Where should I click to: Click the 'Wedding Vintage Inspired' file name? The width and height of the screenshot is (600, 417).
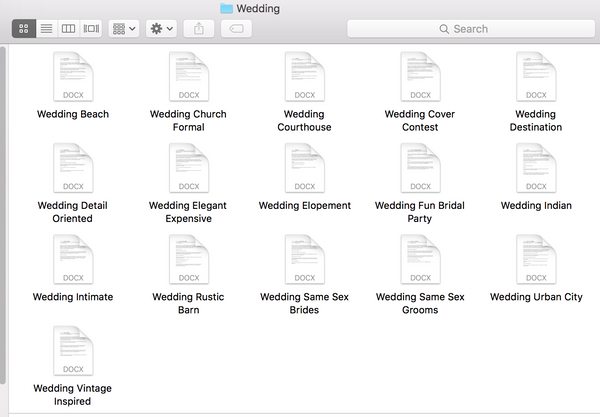coord(72,395)
